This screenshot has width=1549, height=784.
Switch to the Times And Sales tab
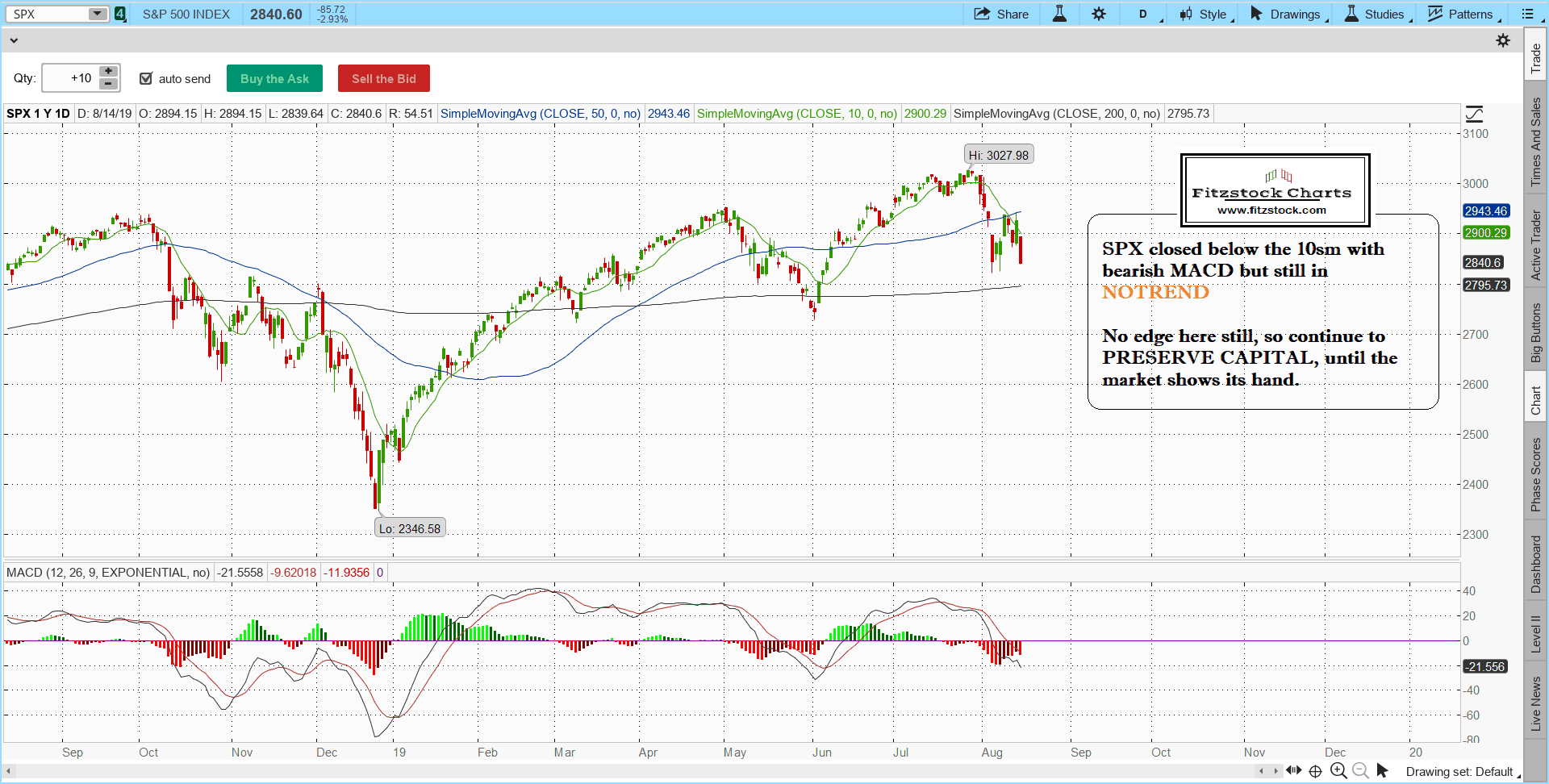coord(1536,142)
